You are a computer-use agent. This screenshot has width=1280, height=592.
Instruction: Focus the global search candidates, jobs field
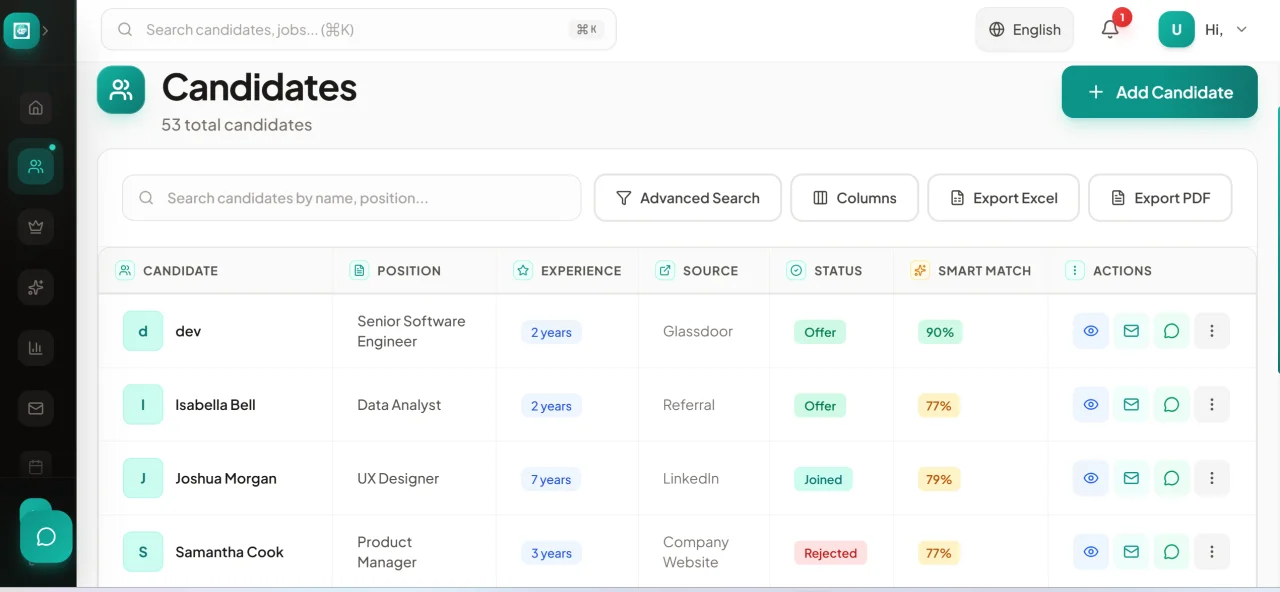point(359,29)
